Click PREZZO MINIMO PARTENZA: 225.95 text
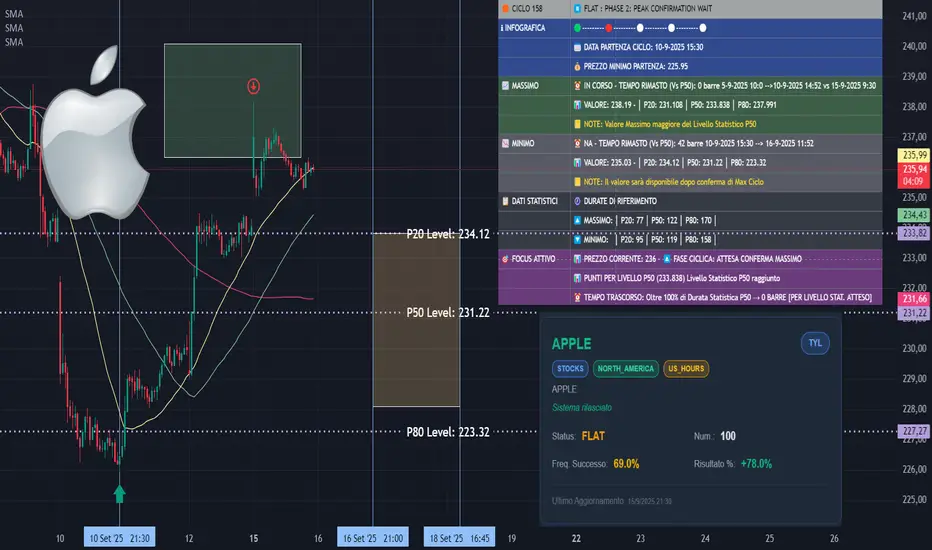Screen dimensions: 932x550 635,67
